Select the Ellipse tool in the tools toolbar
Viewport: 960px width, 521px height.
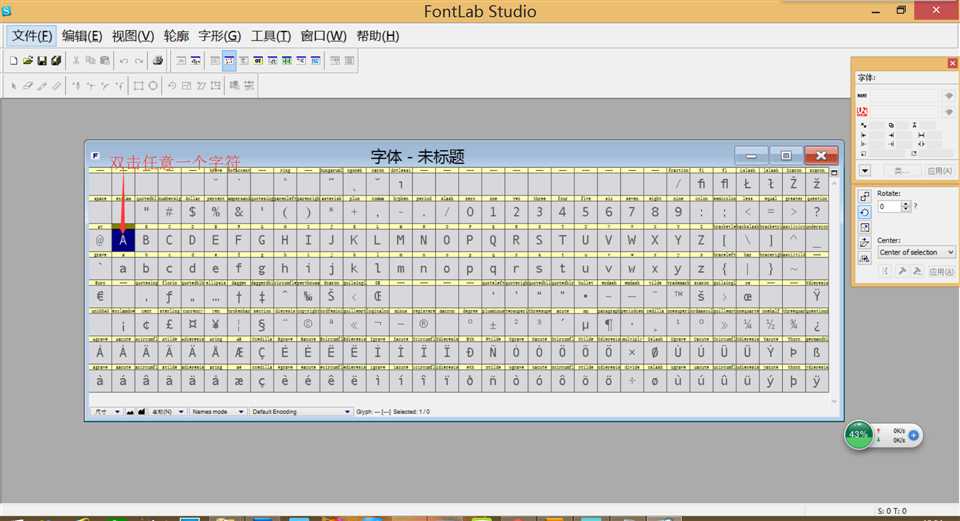(153, 86)
